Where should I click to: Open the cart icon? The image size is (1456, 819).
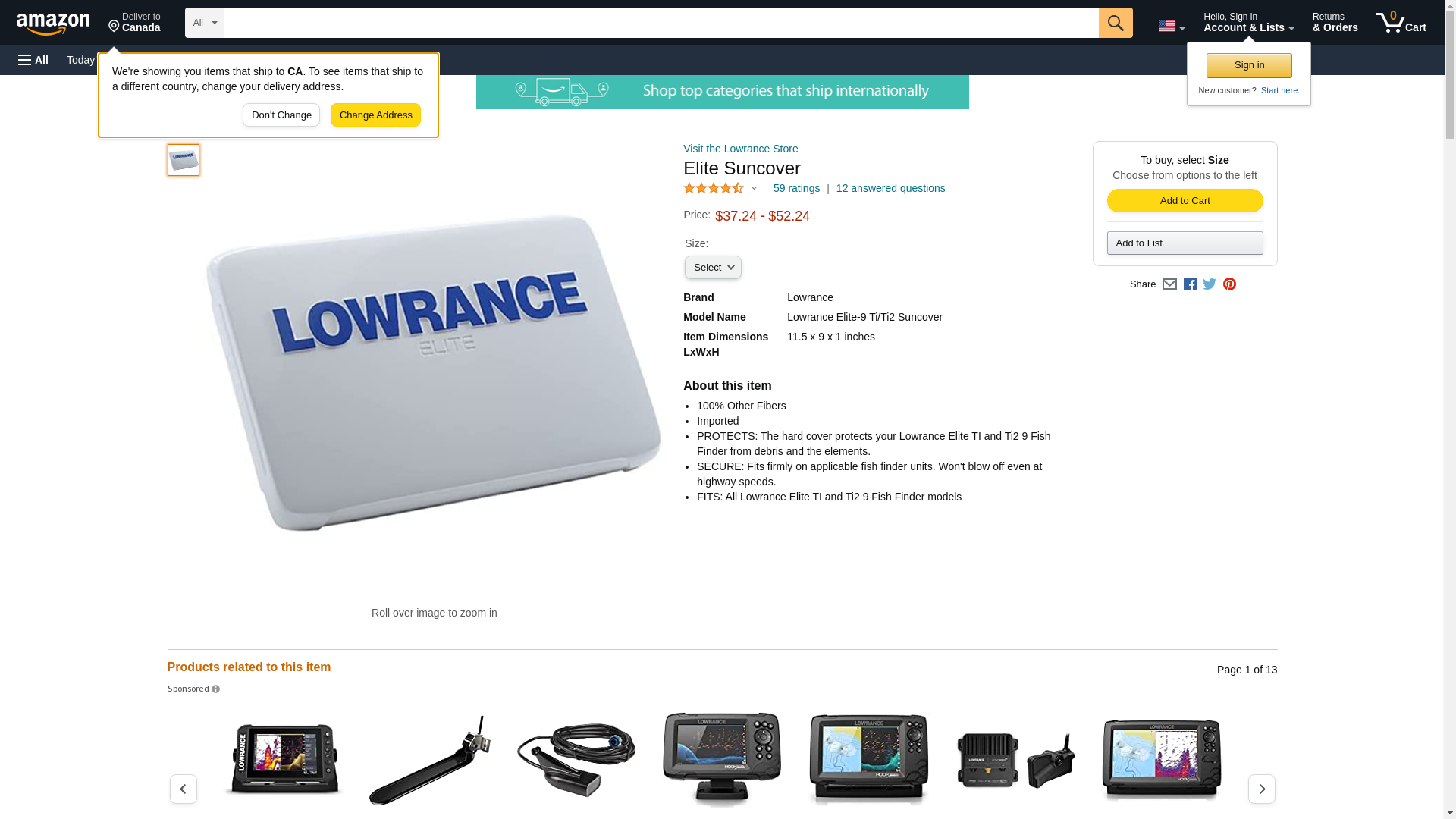[x=1401, y=22]
